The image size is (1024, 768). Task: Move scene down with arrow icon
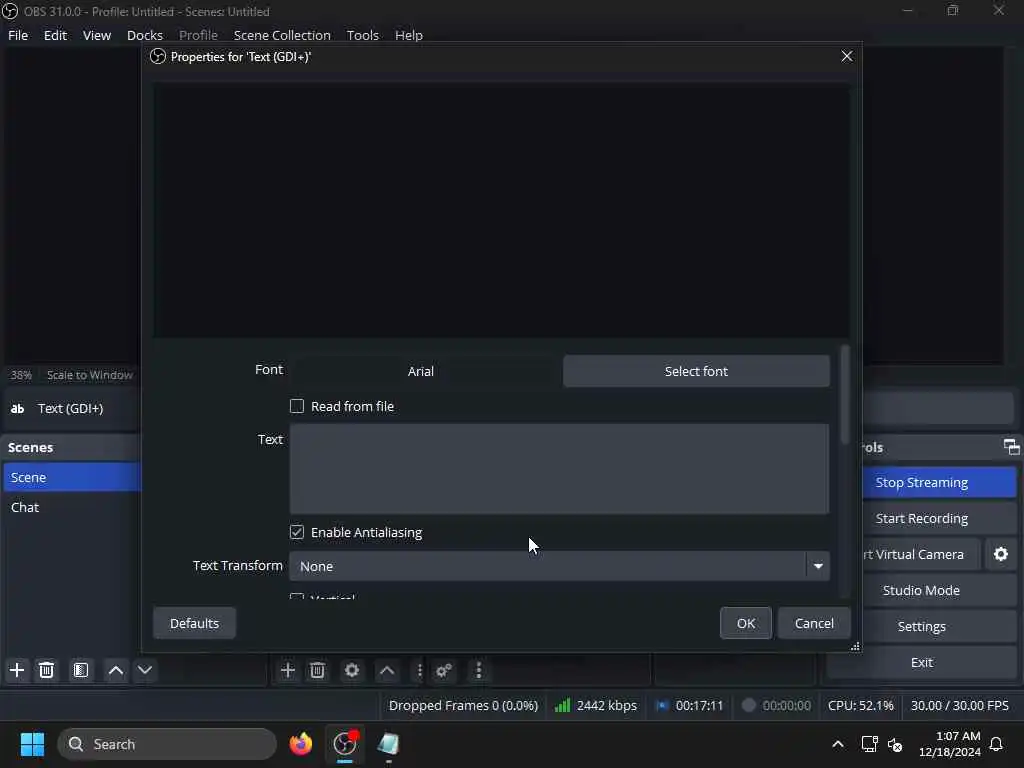click(145, 670)
